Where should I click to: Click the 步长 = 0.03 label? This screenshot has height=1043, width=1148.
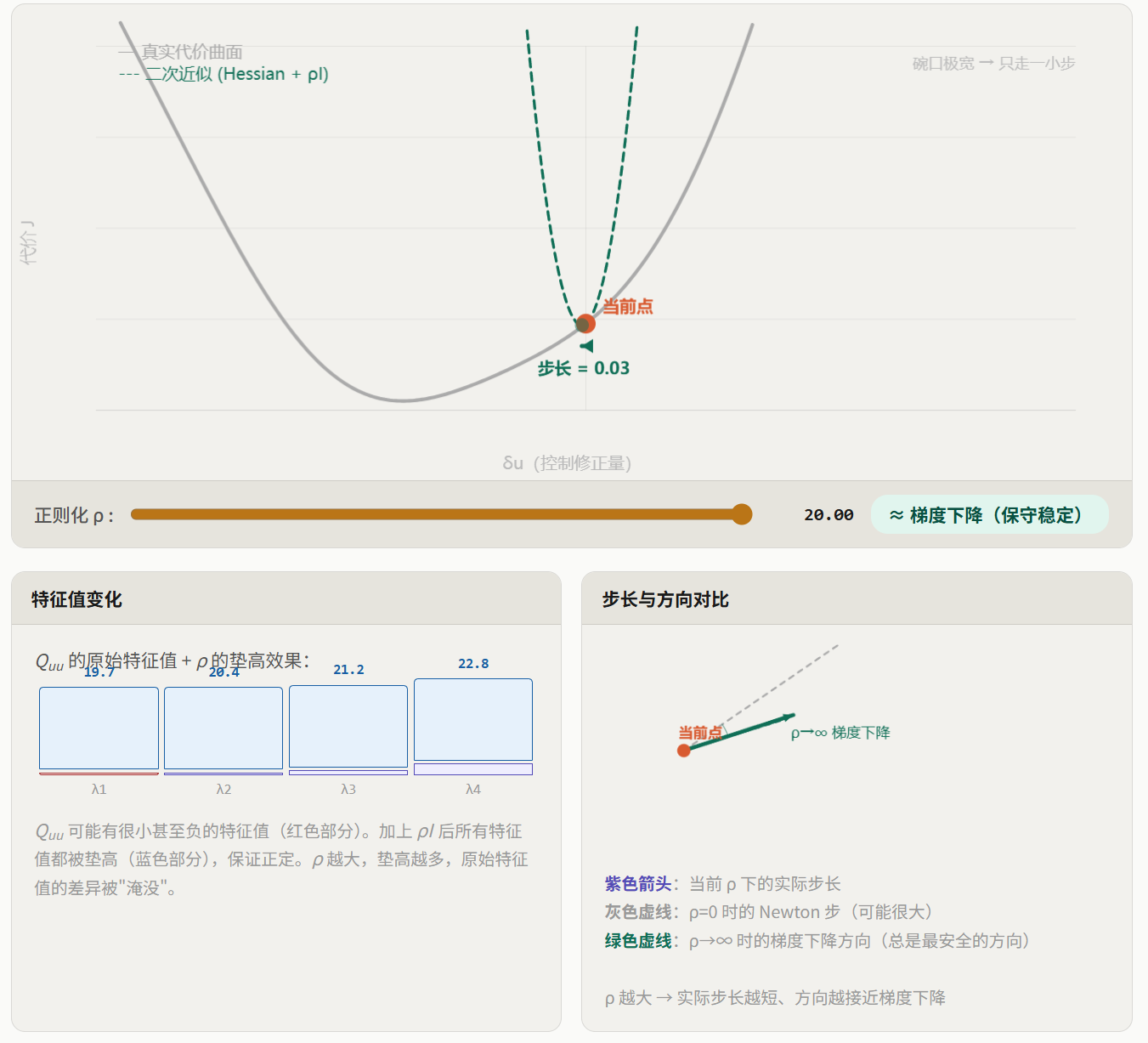pyautogui.click(x=584, y=368)
